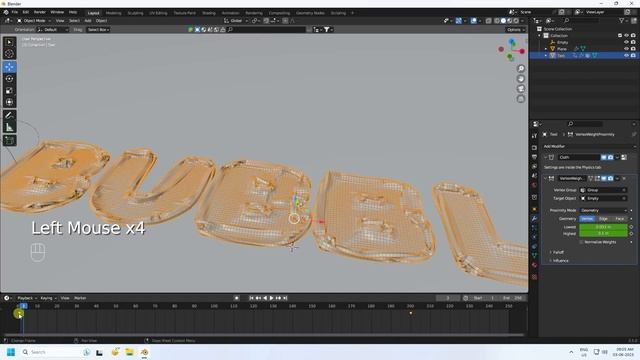Enable Normalize Weights checkbox

[x=581, y=242]
